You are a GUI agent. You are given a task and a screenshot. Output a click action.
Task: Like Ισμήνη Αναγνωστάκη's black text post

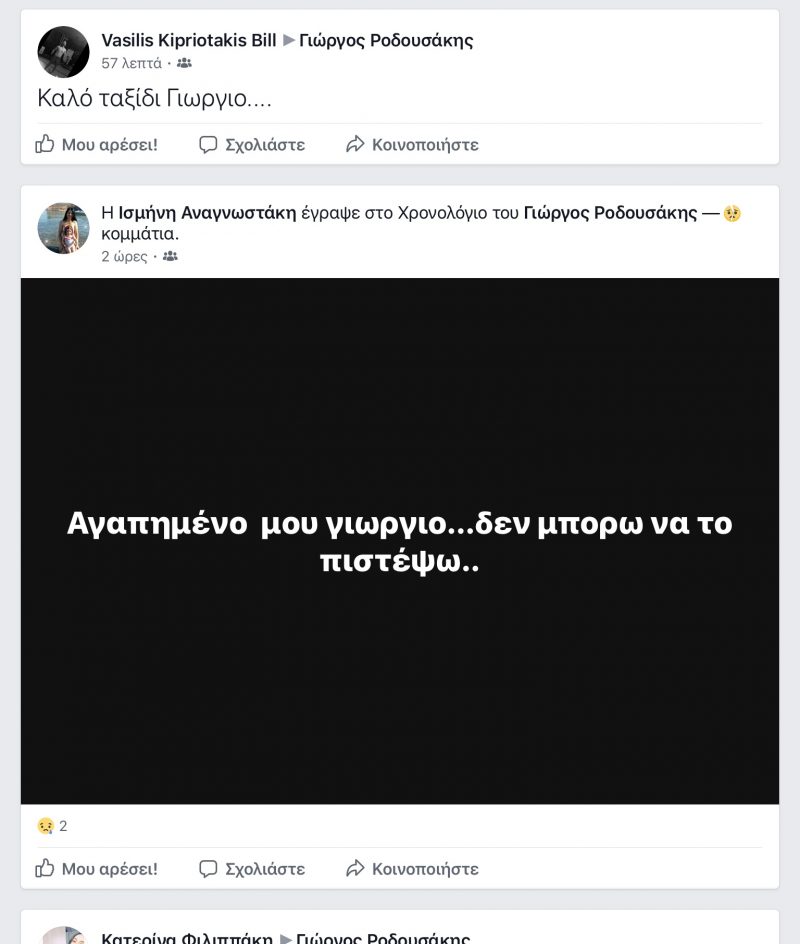(96, 868)
